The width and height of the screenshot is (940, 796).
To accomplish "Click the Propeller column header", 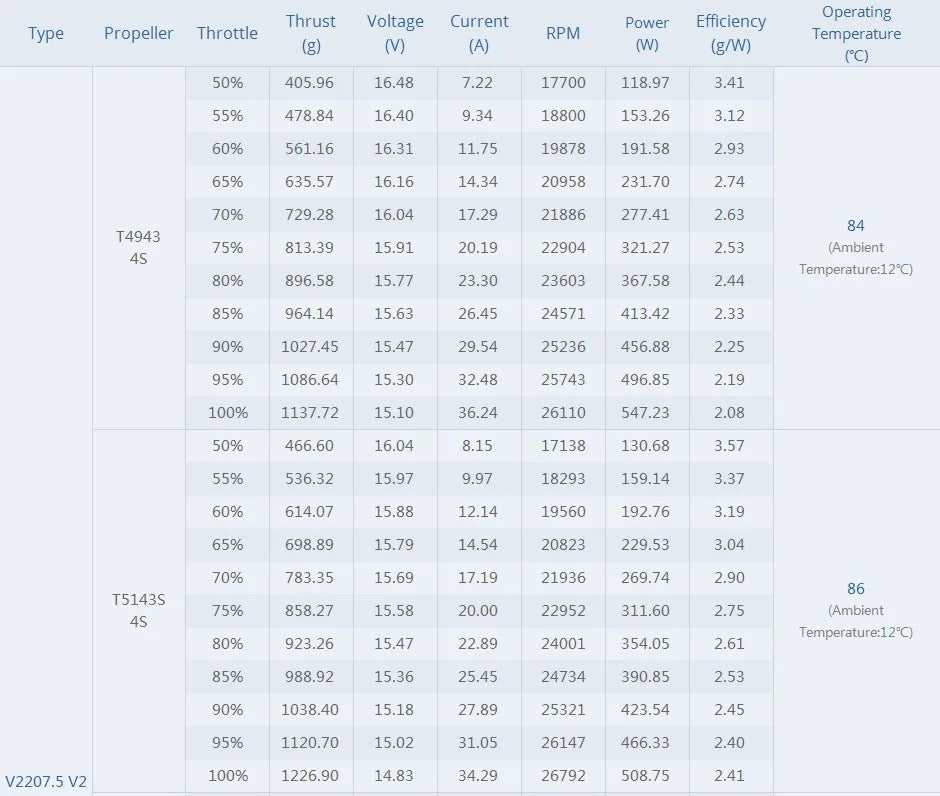I will pyautogui.click(x=138, y=33).
